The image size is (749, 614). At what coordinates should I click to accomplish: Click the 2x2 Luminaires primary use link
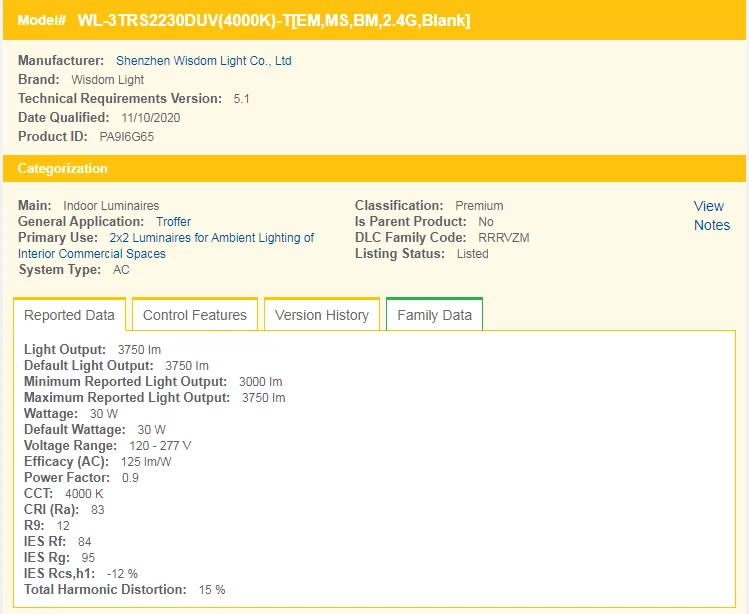click(211, 238)
